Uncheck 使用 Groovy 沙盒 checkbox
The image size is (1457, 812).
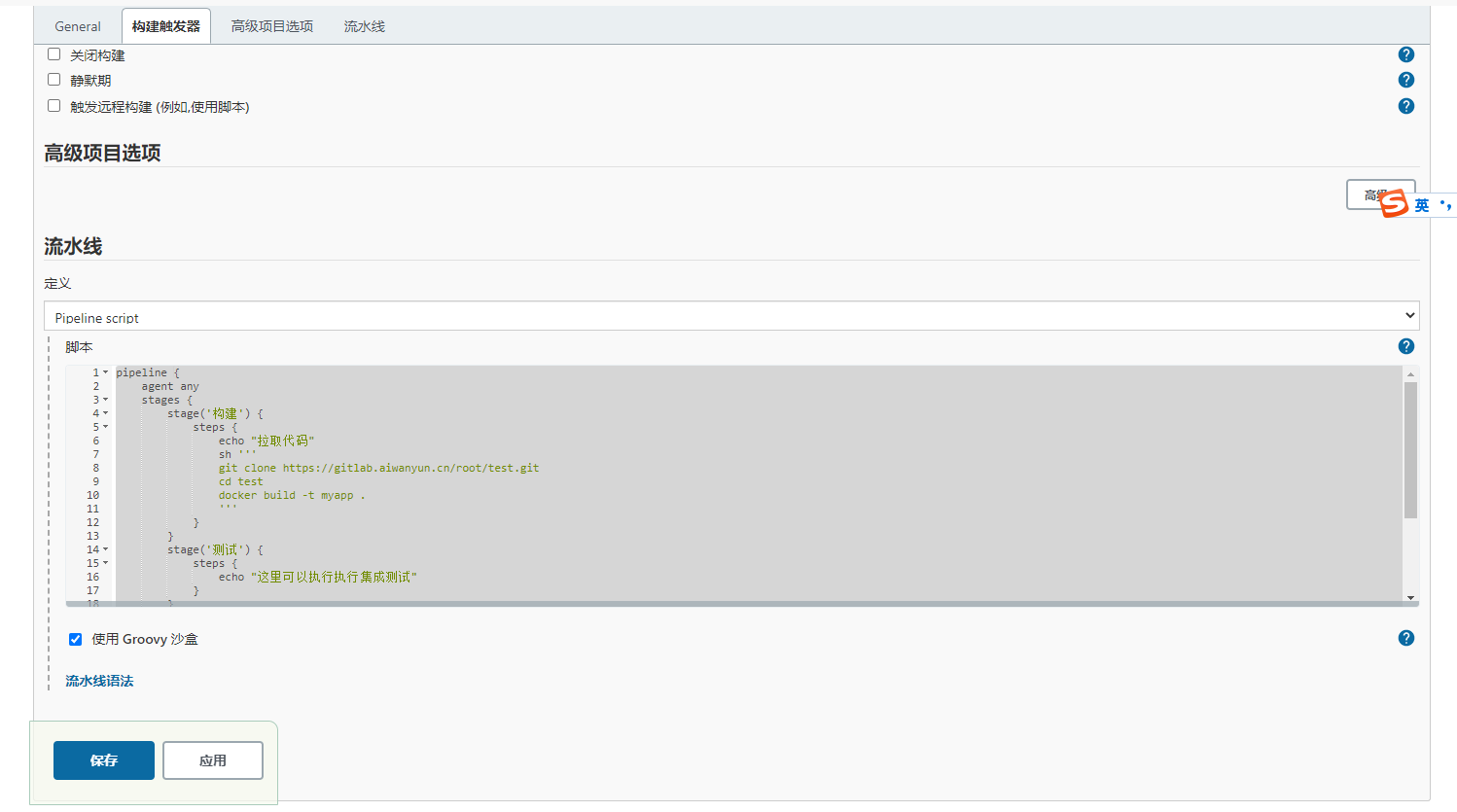75,639
